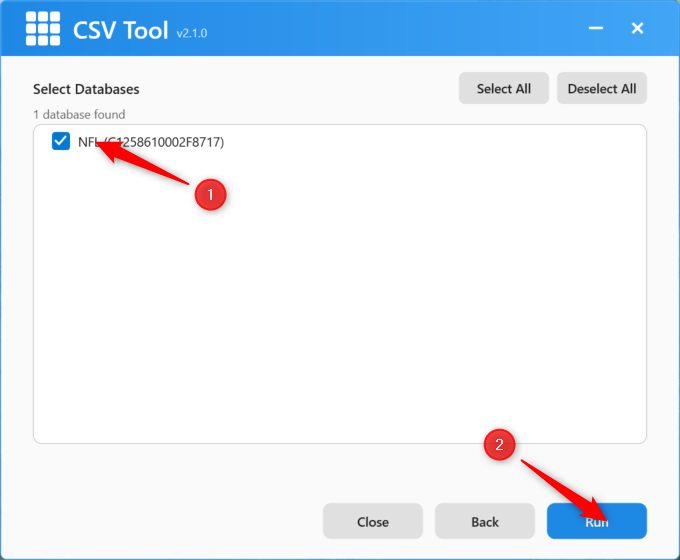Click the CSV Tool title text
The image size is (680, 560).
120,30
